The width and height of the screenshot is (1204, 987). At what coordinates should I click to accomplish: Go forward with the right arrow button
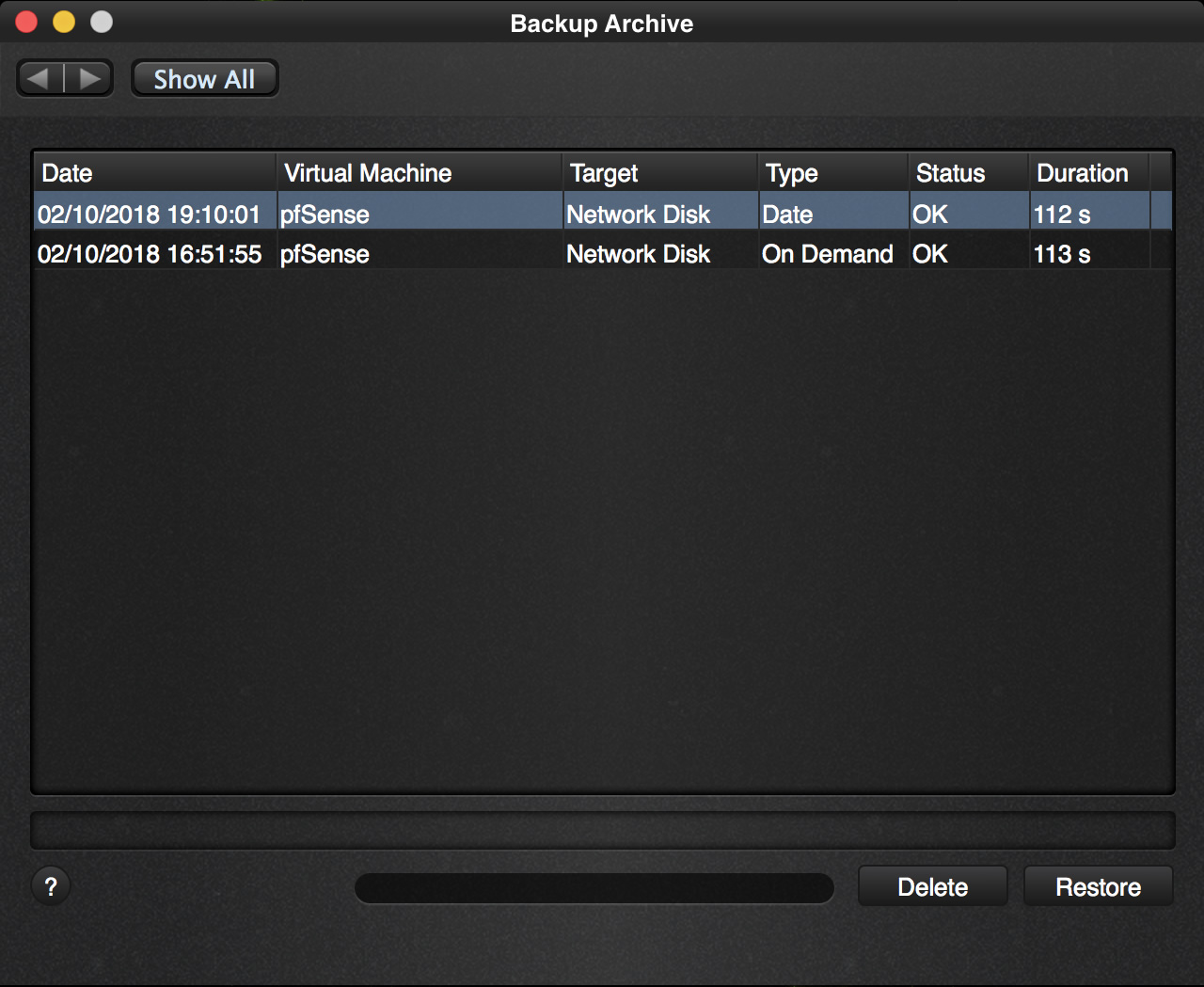89,78
